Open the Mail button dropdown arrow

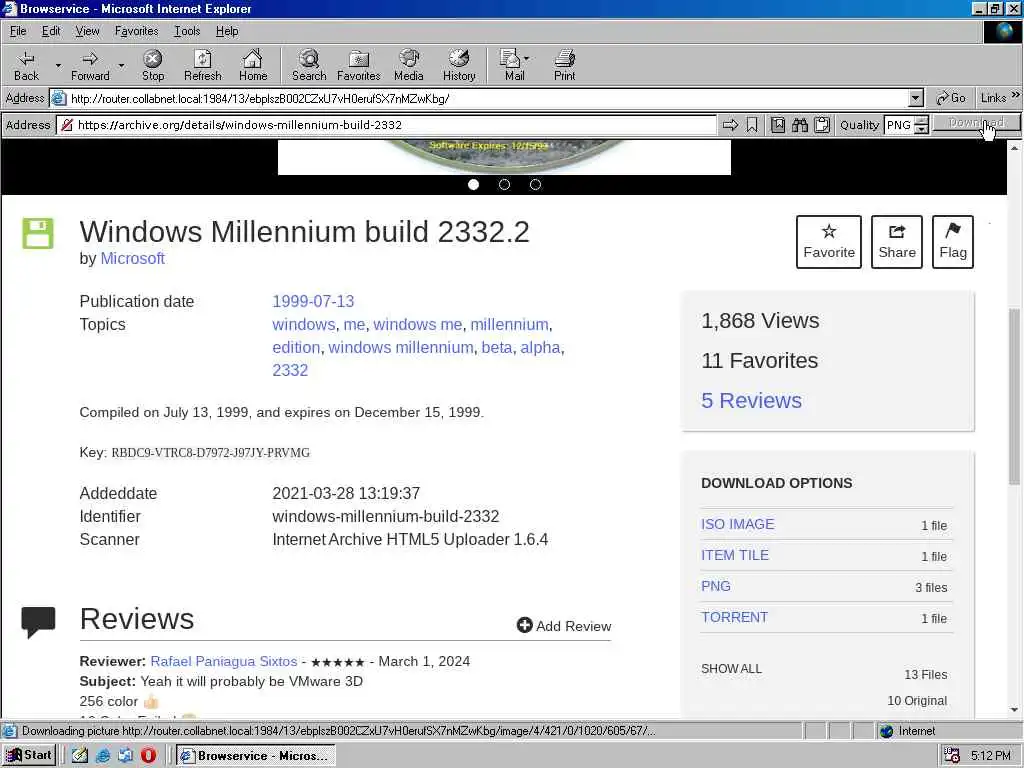(526, 59)
